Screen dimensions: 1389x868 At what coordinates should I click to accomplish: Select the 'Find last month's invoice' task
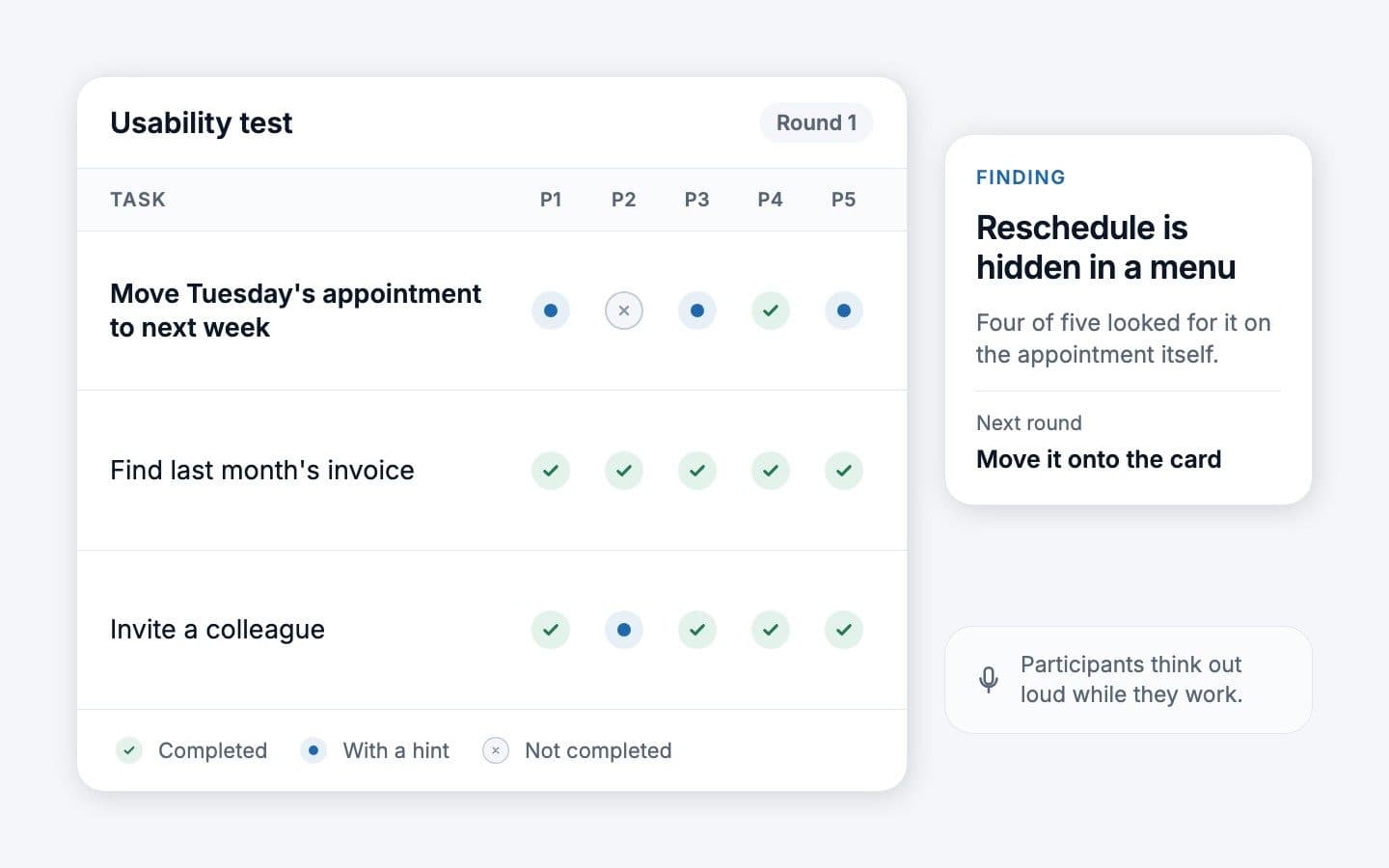point(262,471)
